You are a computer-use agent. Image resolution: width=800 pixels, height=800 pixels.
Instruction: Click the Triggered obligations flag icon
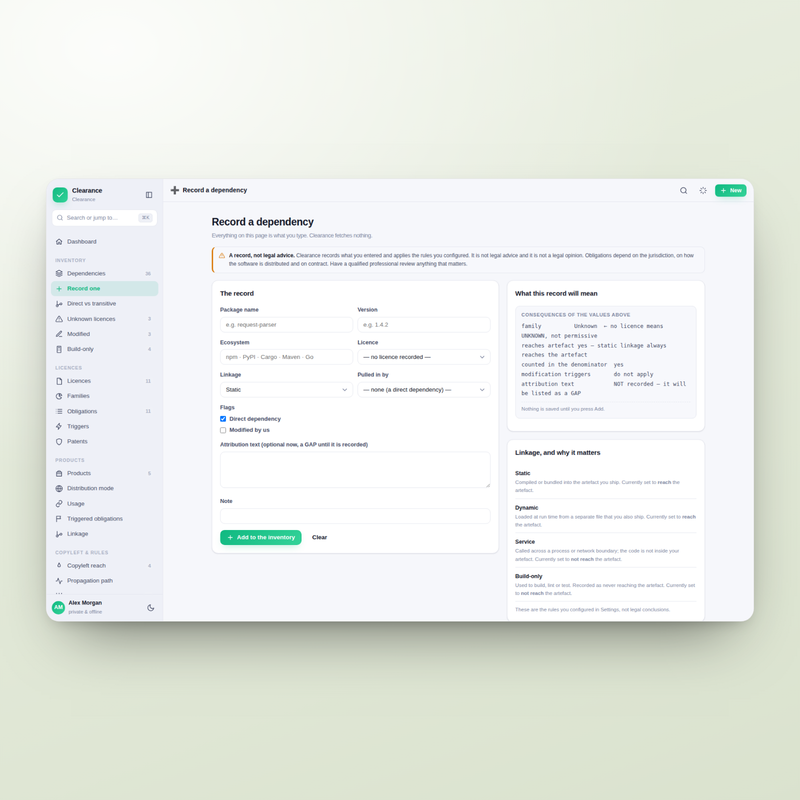point(59,519)
